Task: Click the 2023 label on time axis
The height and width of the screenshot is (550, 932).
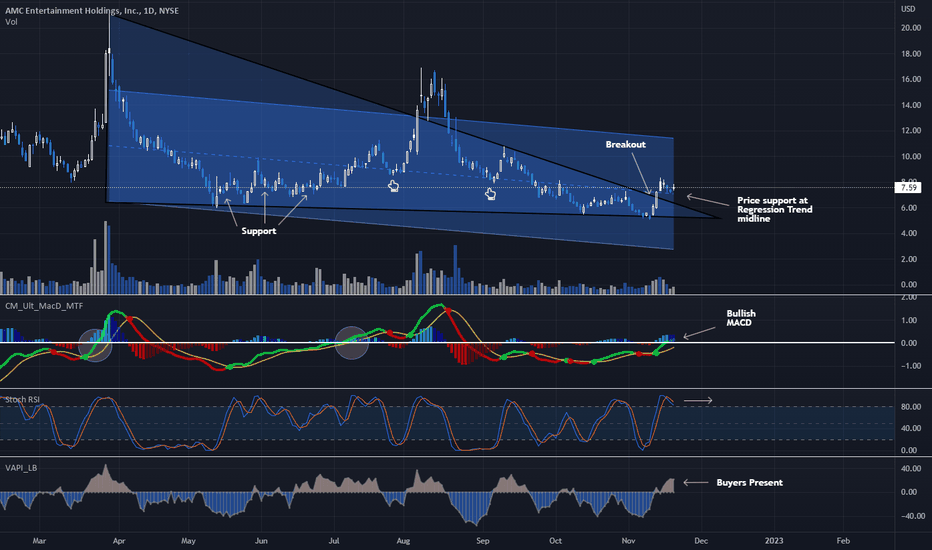Action: (773, 540)
